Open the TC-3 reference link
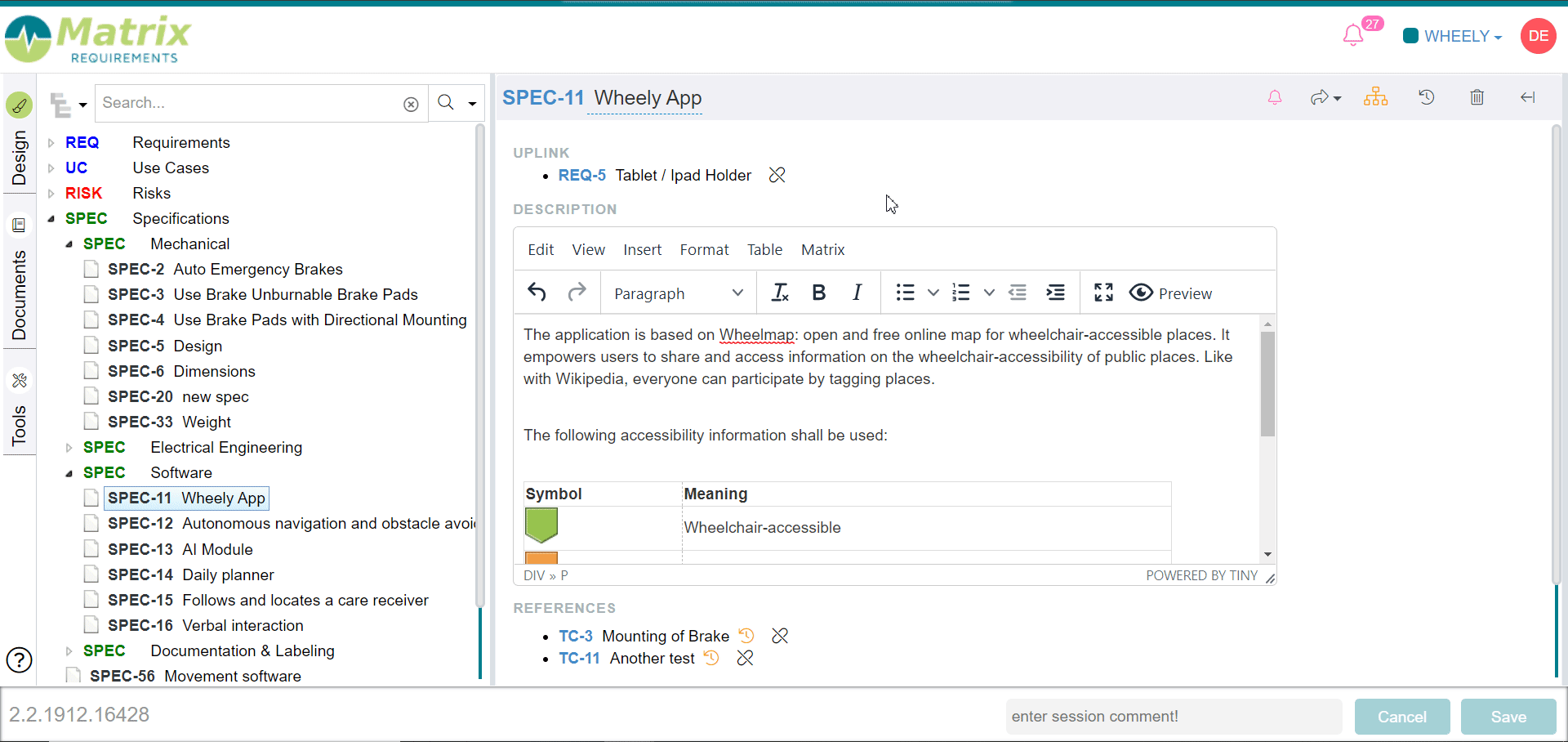Viewport: 1568px width, 742px height. click(576, 636)
